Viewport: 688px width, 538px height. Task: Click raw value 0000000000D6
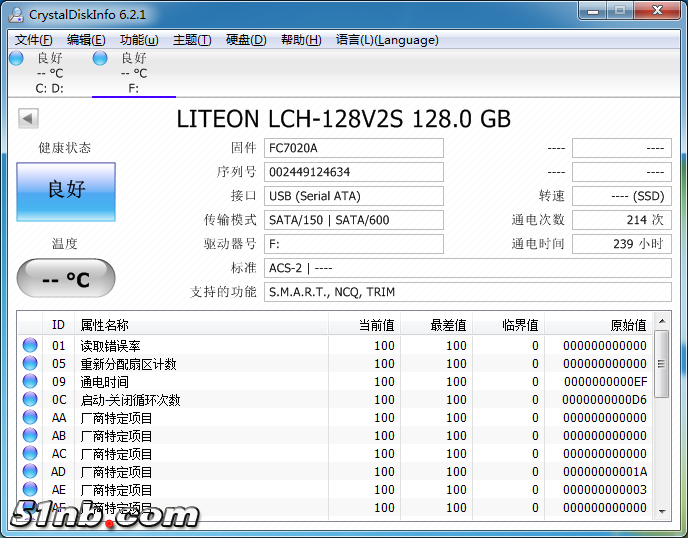pyautogui.click(x=605, y=400)
